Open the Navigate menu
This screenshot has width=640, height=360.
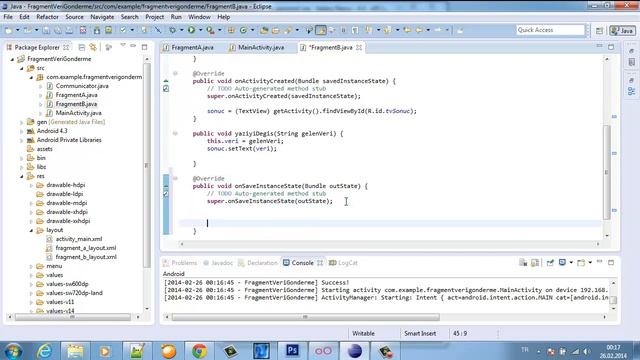point(102,17)
